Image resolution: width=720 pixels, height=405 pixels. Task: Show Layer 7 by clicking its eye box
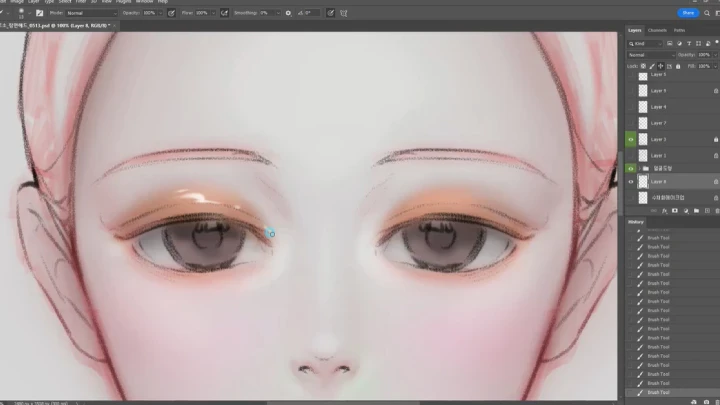click(x=631, y=123)
